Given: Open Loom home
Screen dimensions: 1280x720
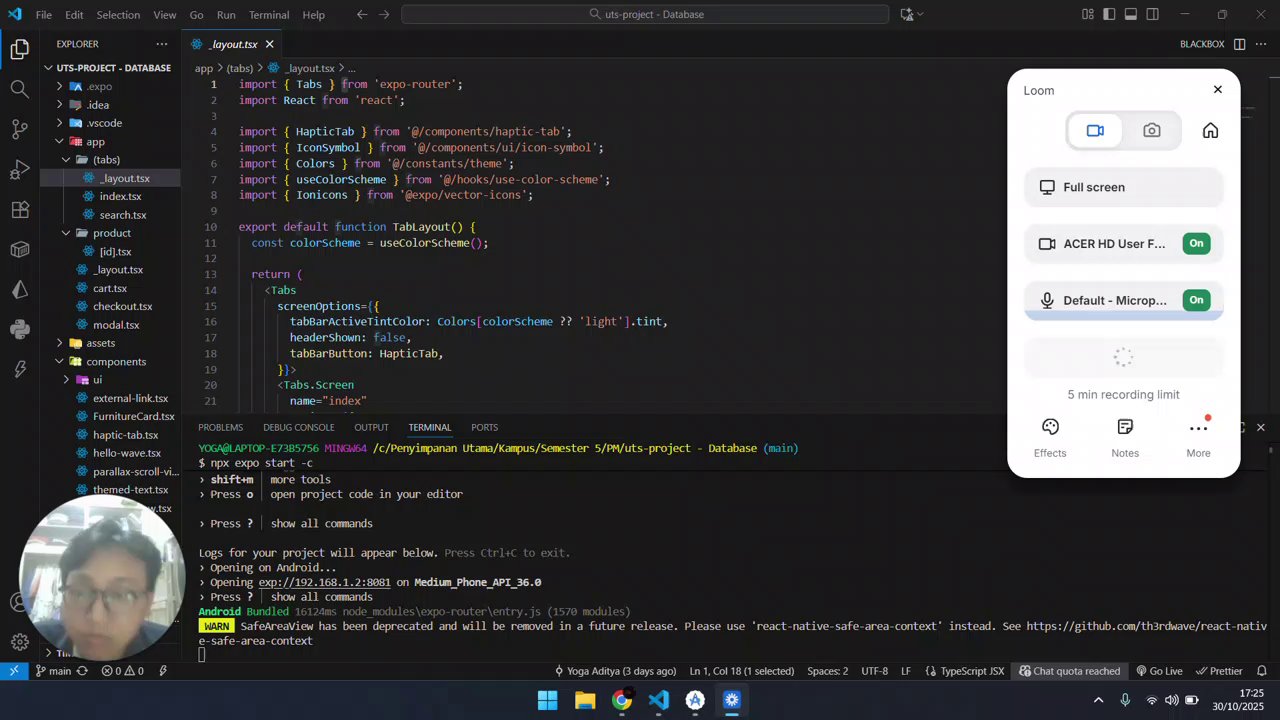Looking at the screenshot, I should point(1210,131).
